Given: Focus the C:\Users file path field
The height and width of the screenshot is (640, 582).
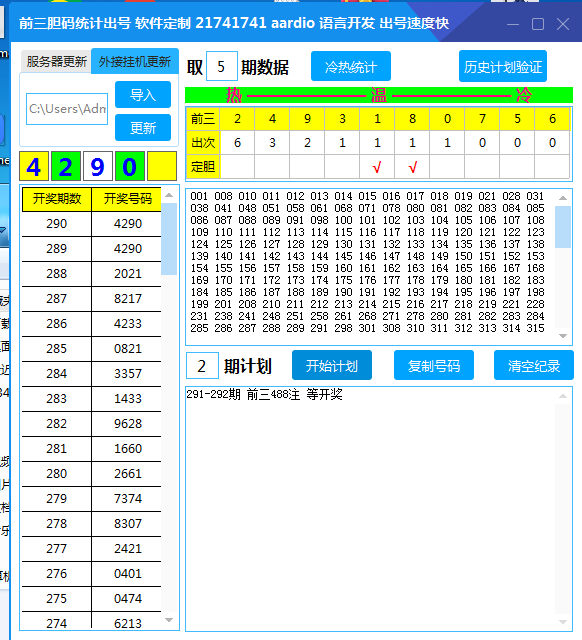Looking at the screenshot, I should (x=67, y=109).
